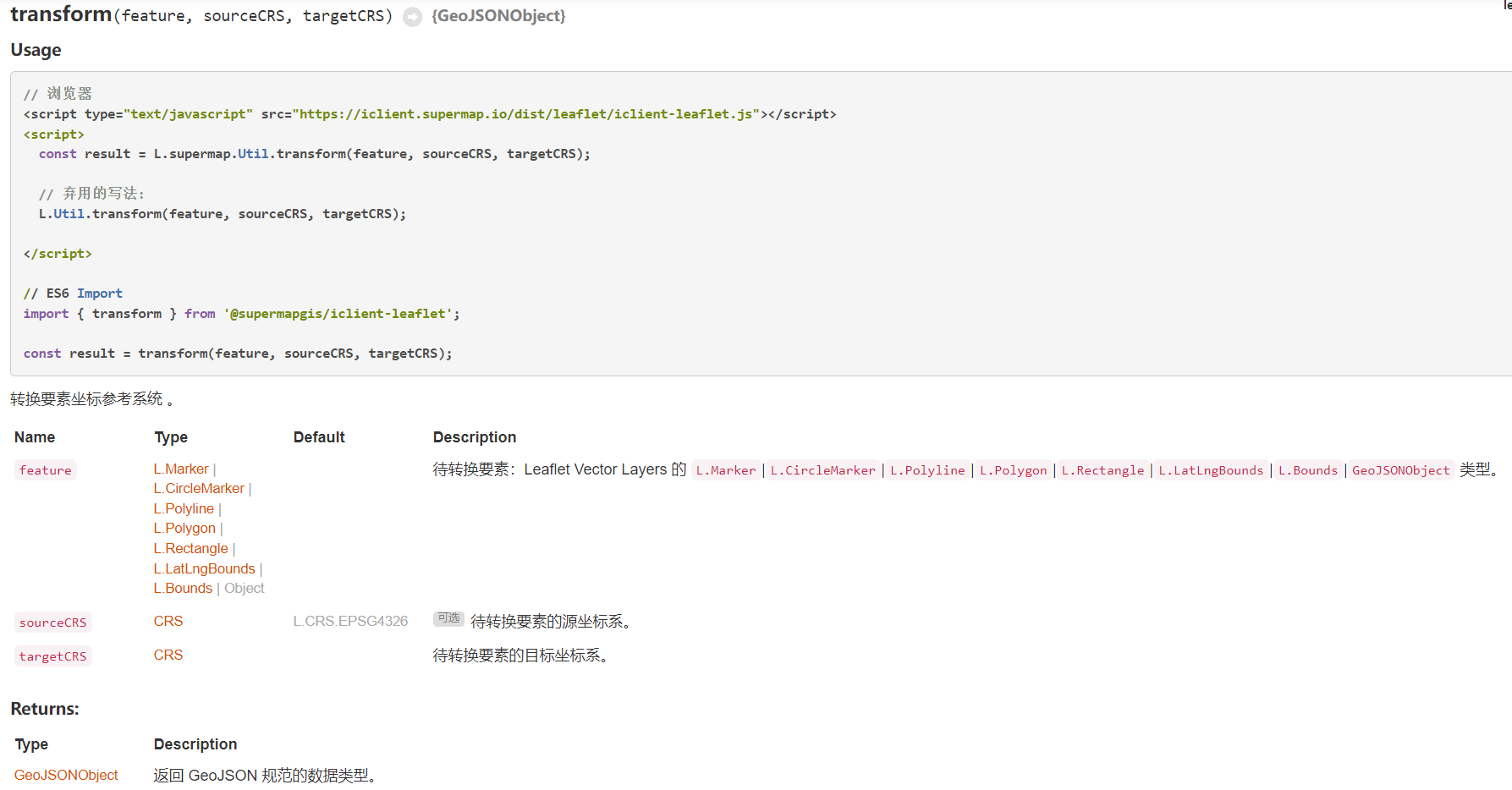1512x790 pixels.
Task: Click the Usage heading
Action: click(36, 50)
